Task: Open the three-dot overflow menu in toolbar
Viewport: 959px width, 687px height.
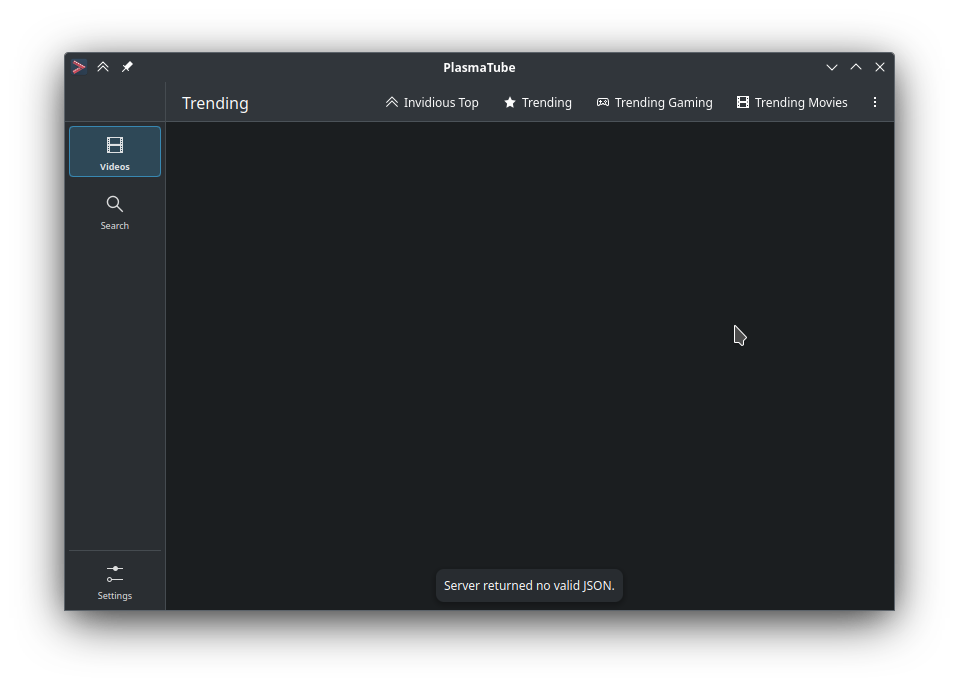Action: click(x=875, y=103)
